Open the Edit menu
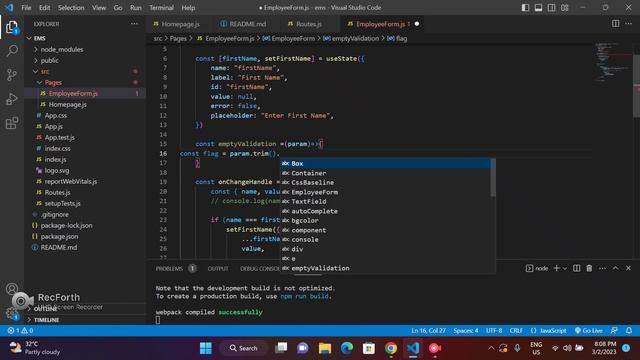 coord(44,7)
